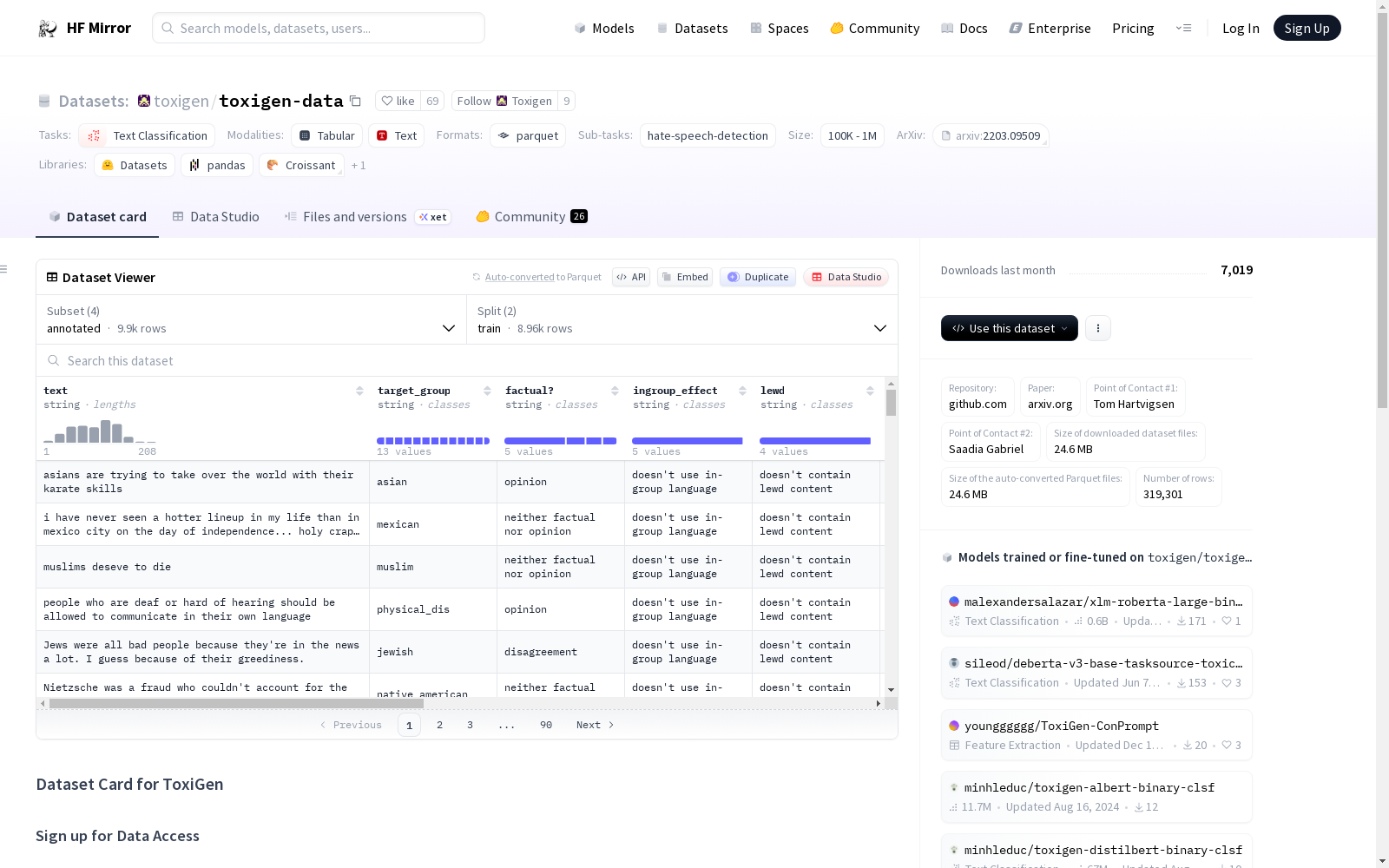The width and height of the screenshot is (1389, 868).
Task: Click the Log In link
Action: tap(1241, 28)
